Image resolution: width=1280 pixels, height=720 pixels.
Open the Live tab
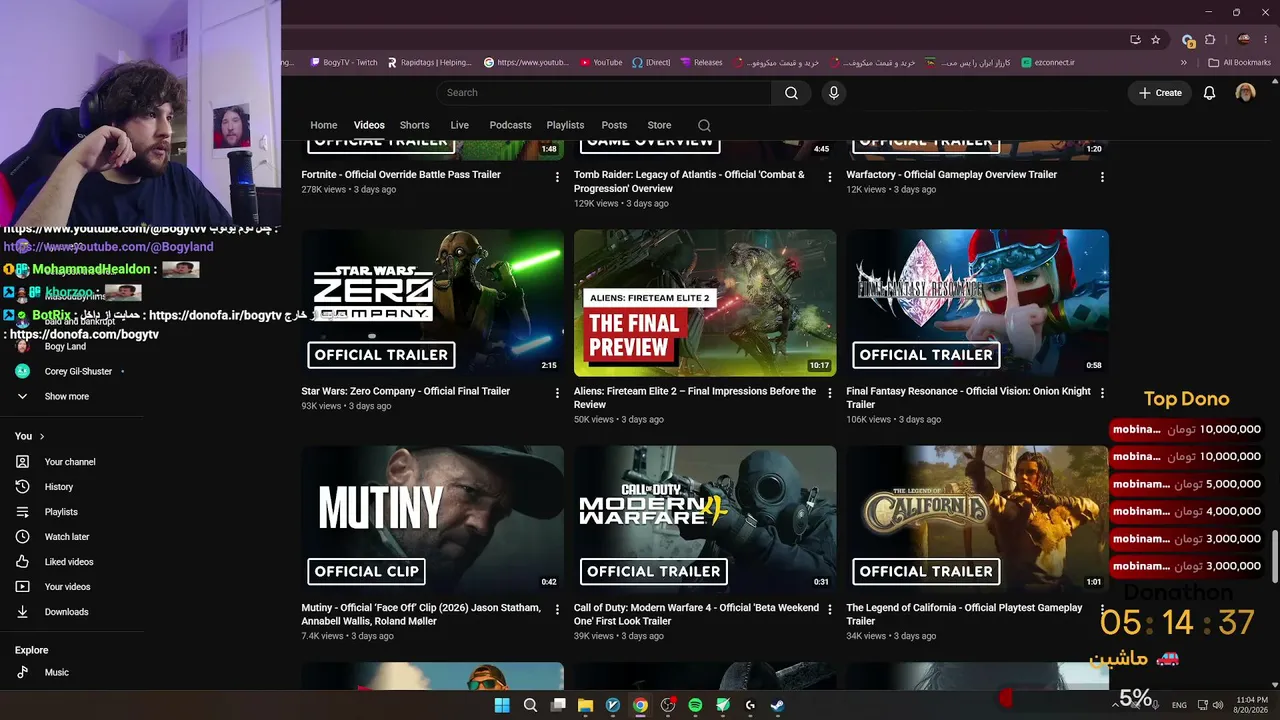[x=460, y=125]
